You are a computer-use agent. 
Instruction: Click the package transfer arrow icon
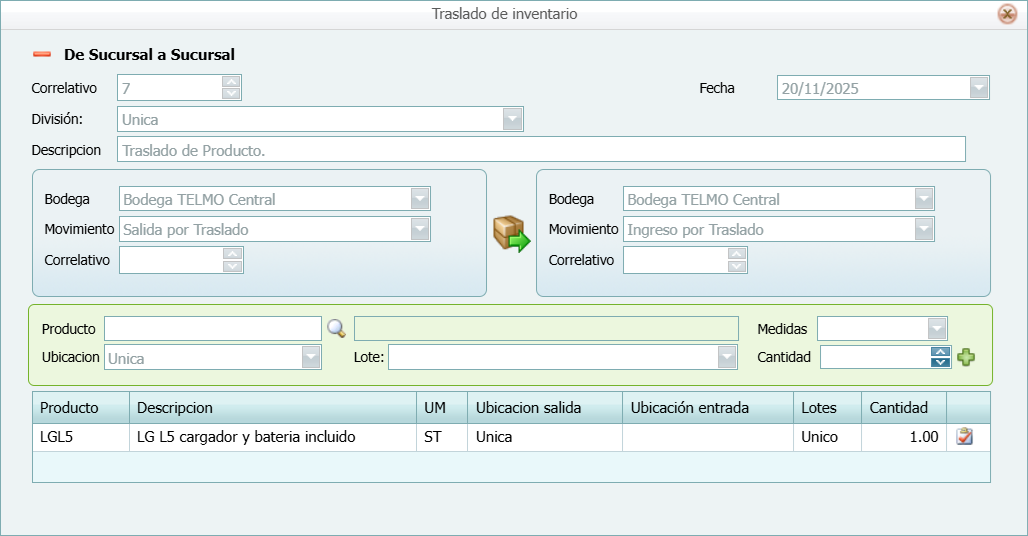coord(511,234)
